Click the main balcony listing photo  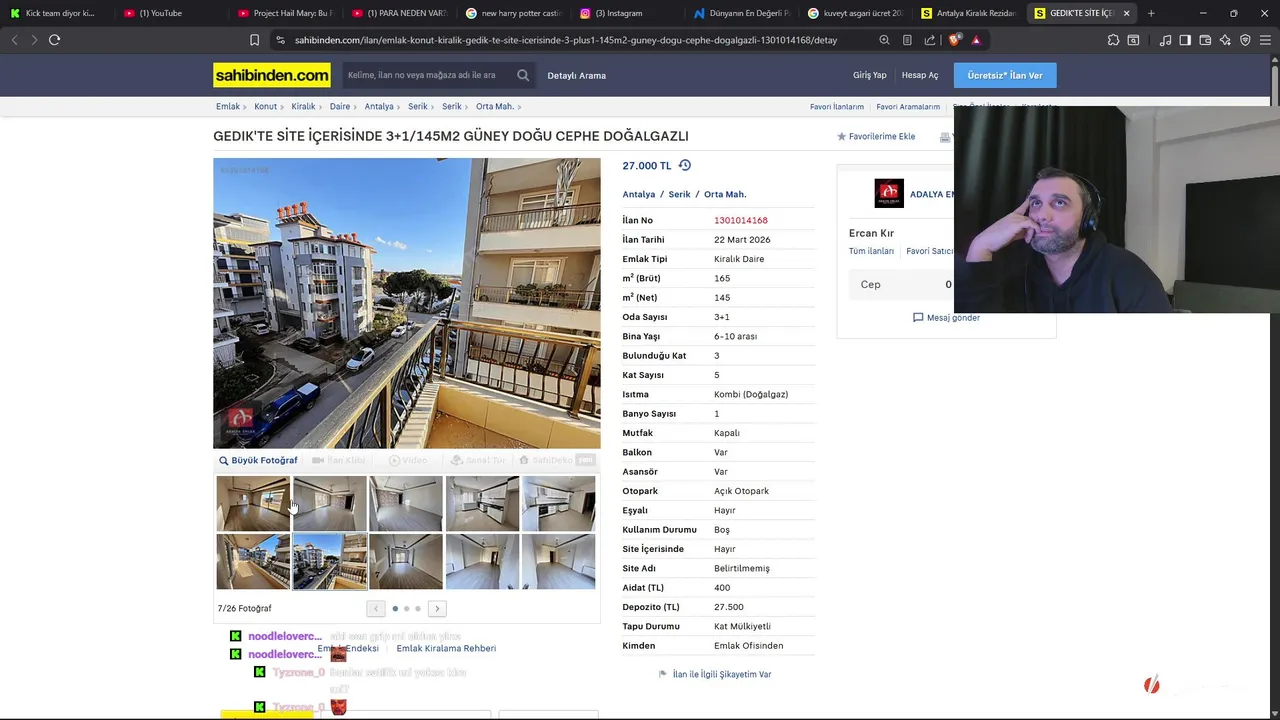pos(407,303)
